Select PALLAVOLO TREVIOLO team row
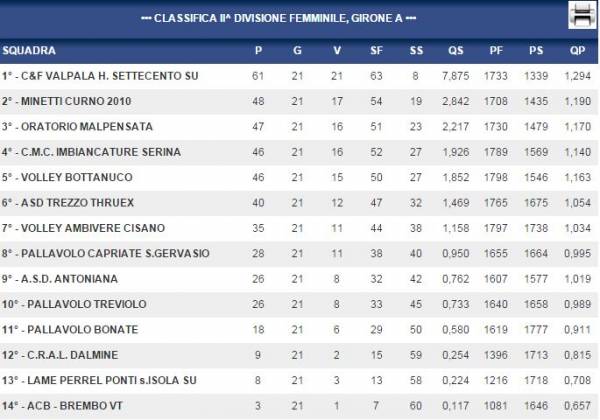This screenshot has height=420, width=600. (x=298, y=304)
